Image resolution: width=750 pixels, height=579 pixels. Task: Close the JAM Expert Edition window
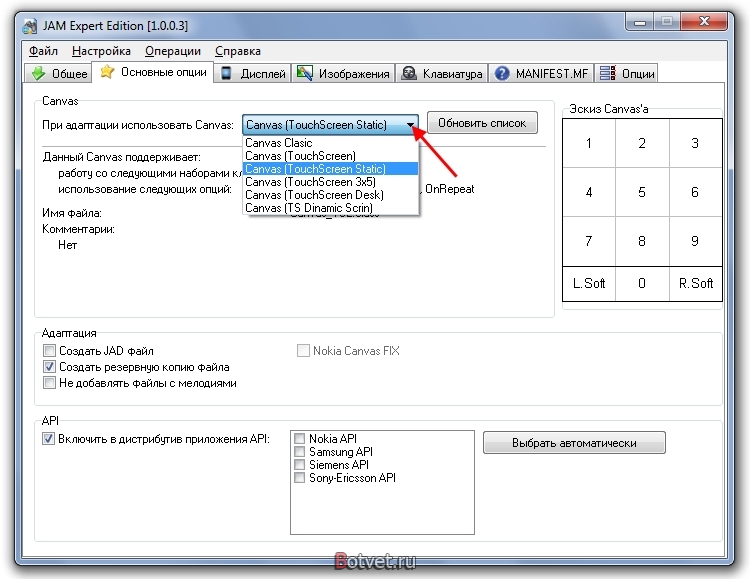click(704, 22)
